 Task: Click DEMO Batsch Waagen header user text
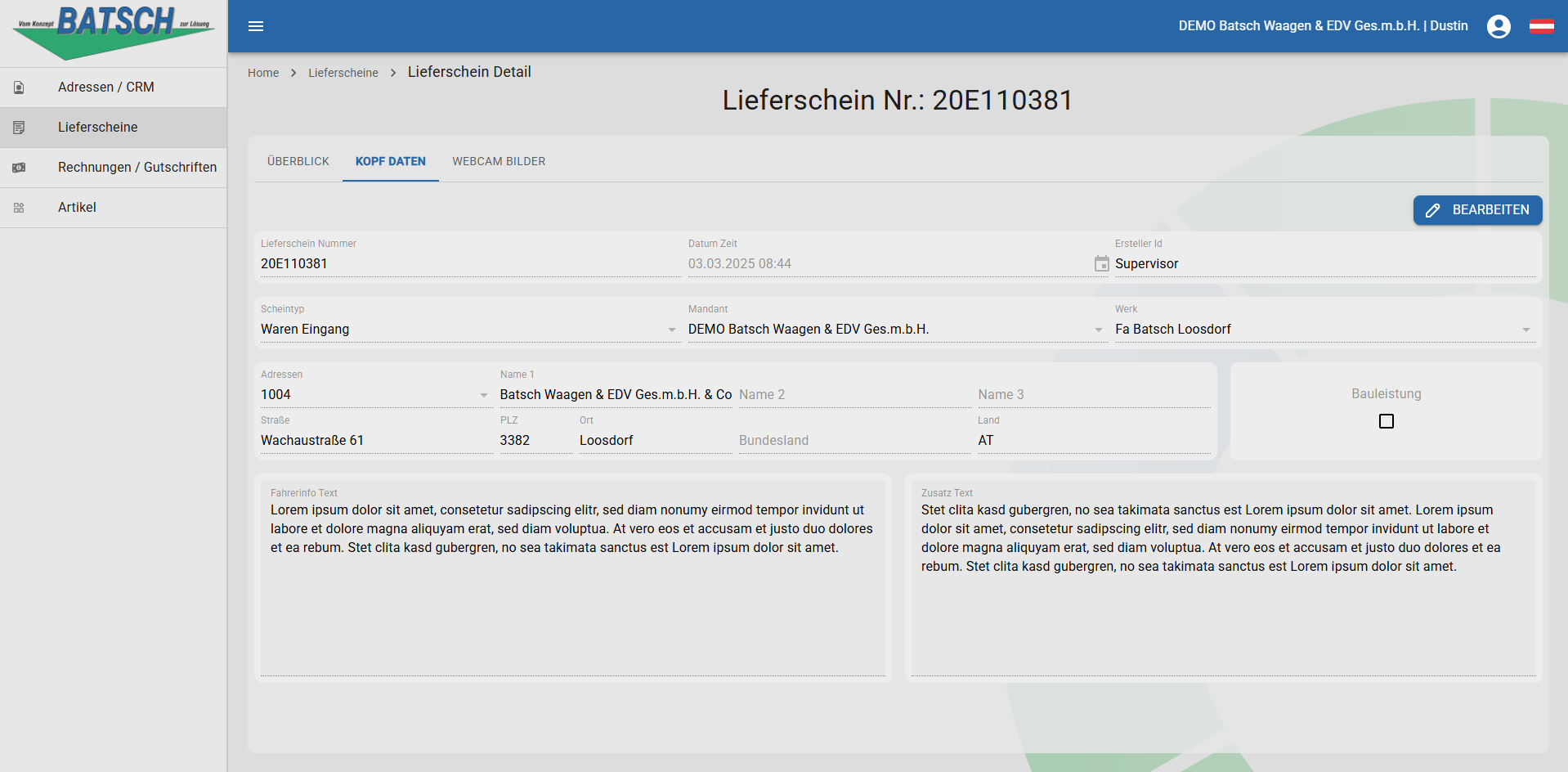1323,26
